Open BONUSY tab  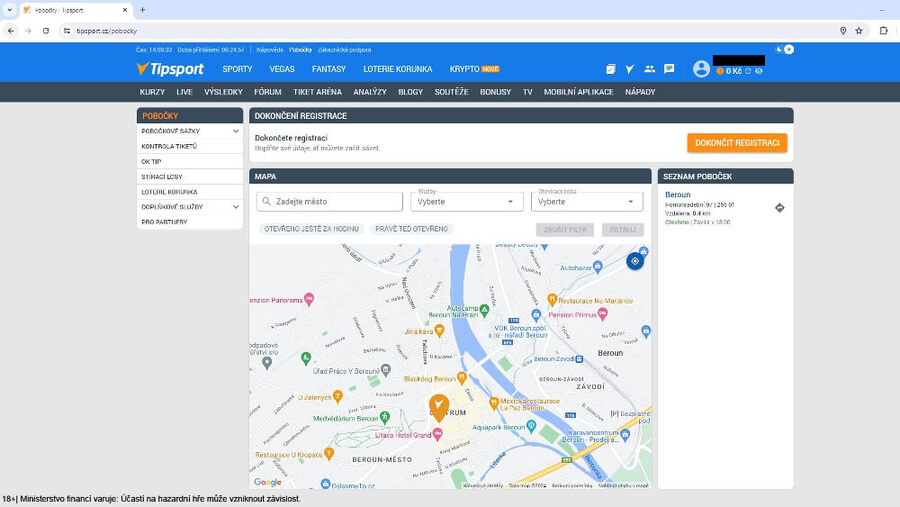495,92
